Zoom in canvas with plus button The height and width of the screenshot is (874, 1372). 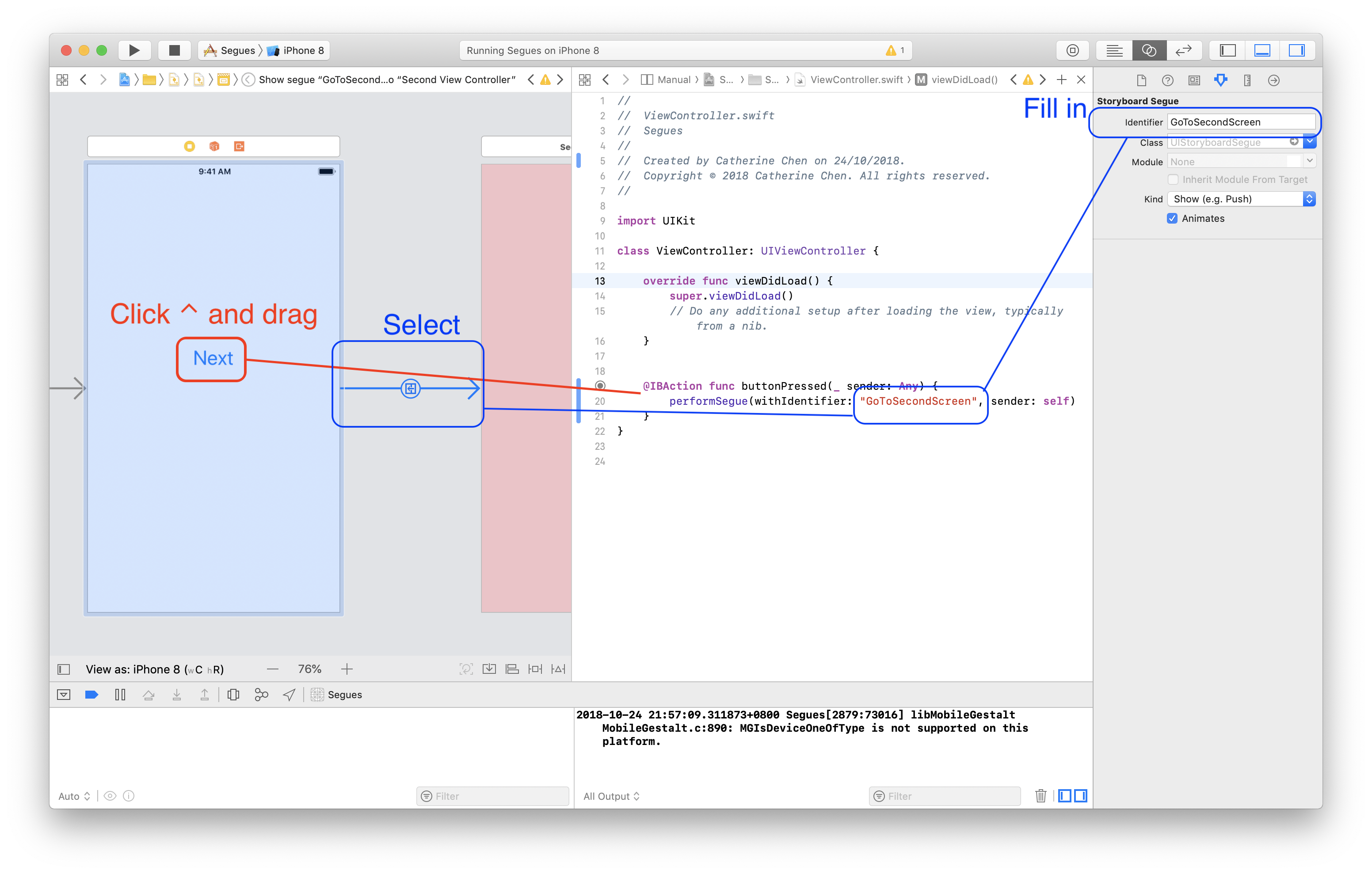[x=347, y=669]
